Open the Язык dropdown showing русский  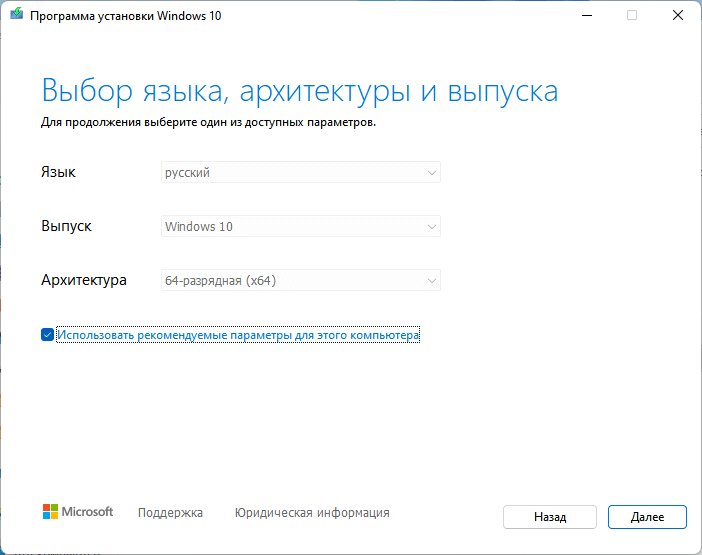[x=300, y=172]
